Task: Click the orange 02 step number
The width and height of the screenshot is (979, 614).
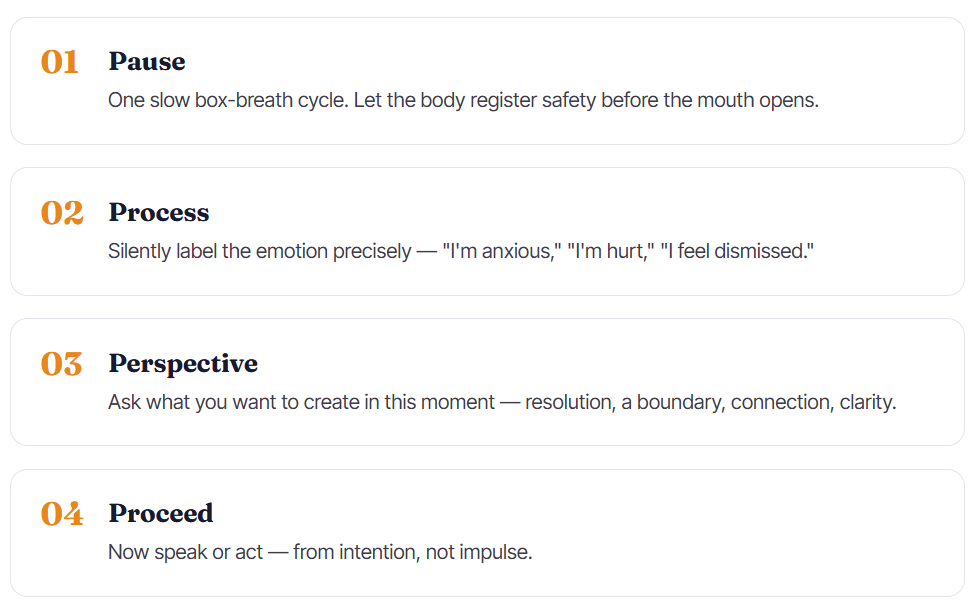Action: point(62,213)
